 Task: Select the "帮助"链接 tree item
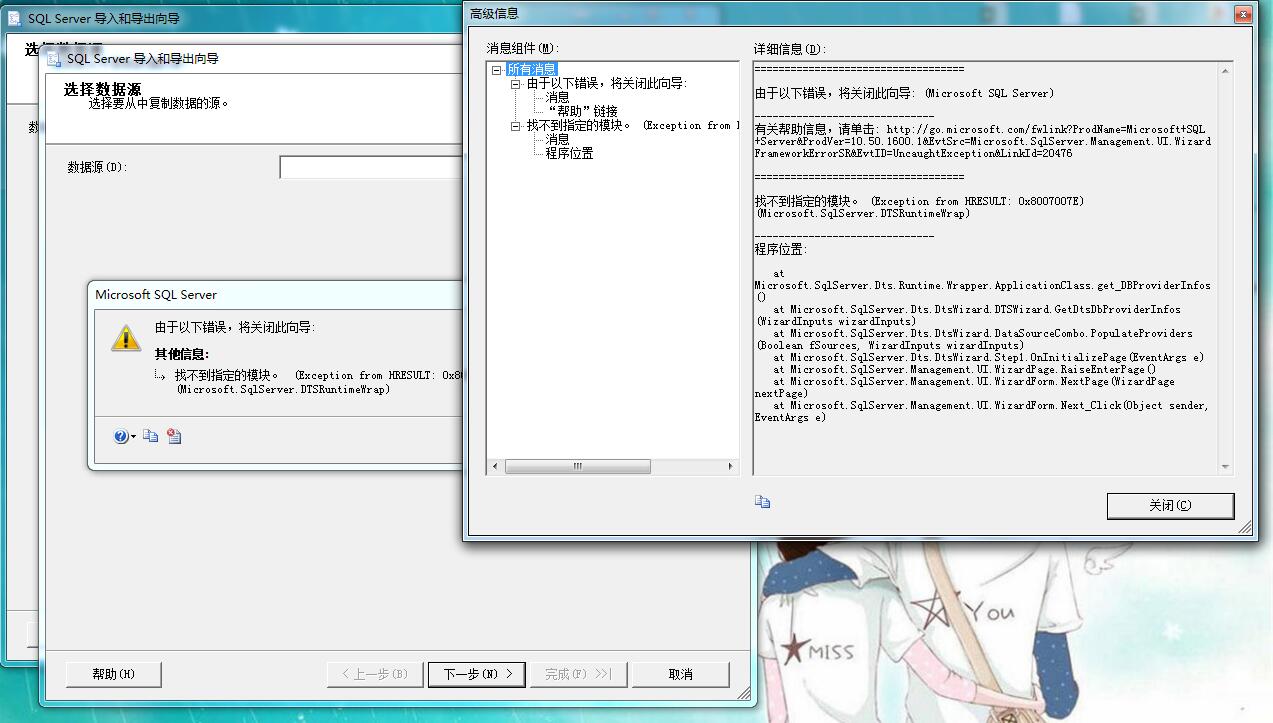coord(582,112)
